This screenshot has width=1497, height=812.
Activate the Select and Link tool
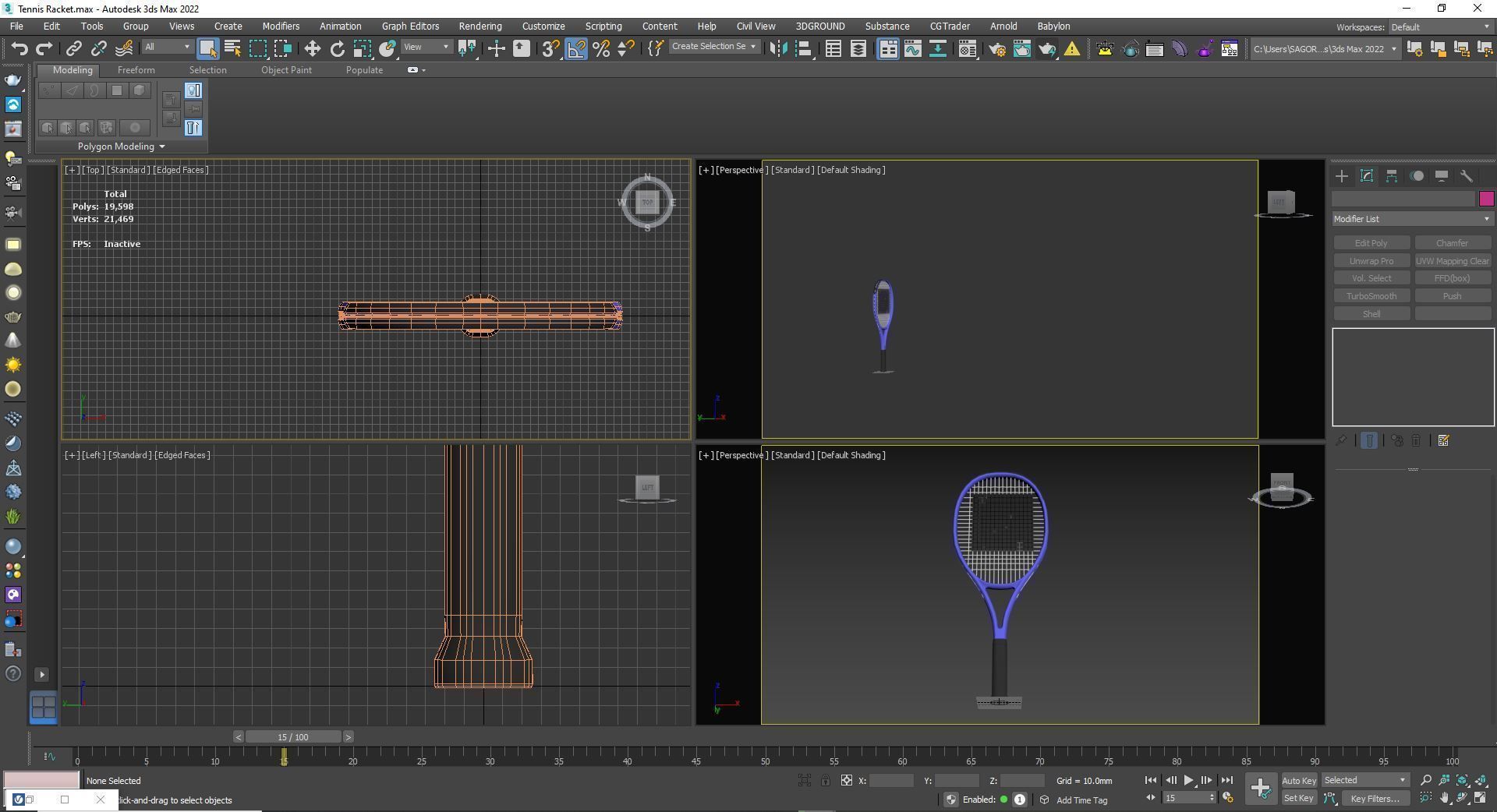coord(73,48)
